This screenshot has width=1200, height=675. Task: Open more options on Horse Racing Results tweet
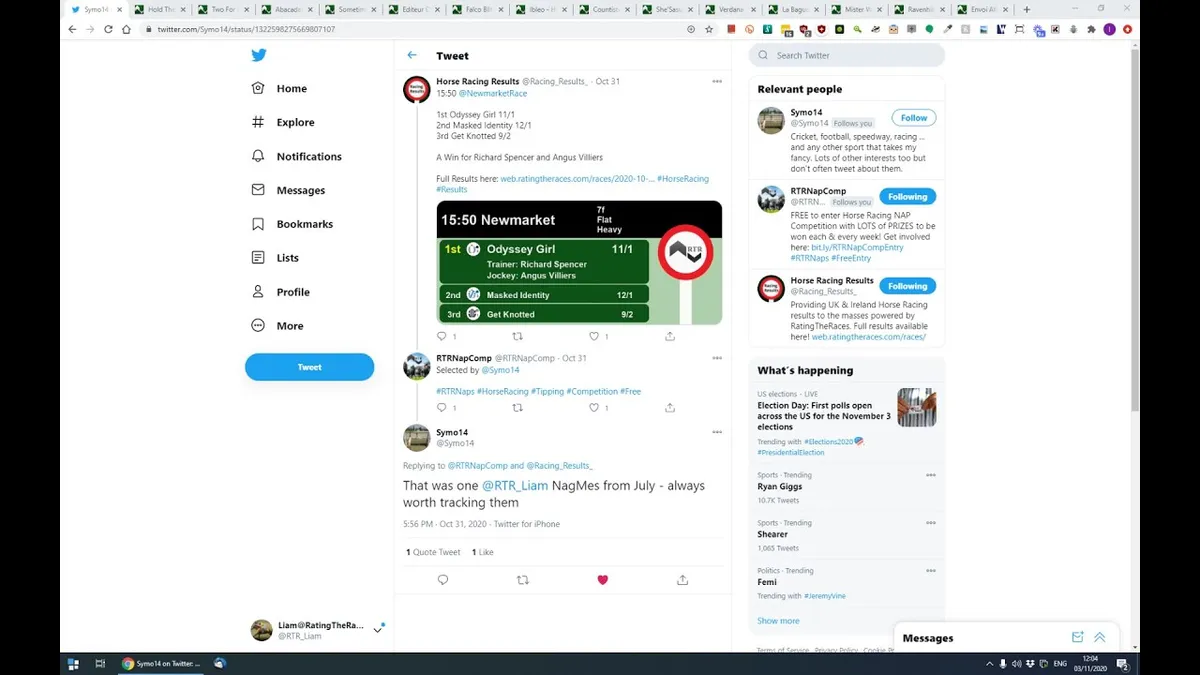click(x=717, y=81)
